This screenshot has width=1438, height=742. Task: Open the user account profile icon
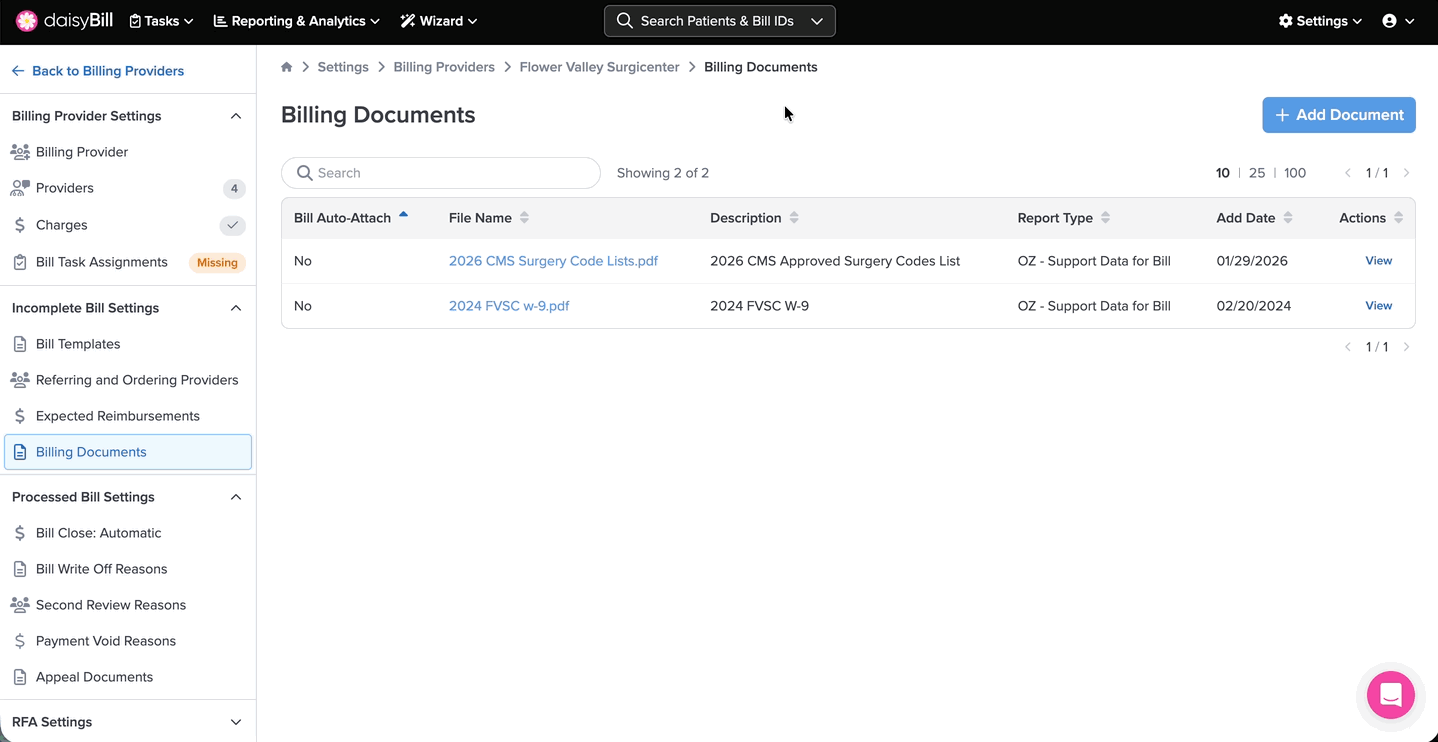coord(1389,21)
